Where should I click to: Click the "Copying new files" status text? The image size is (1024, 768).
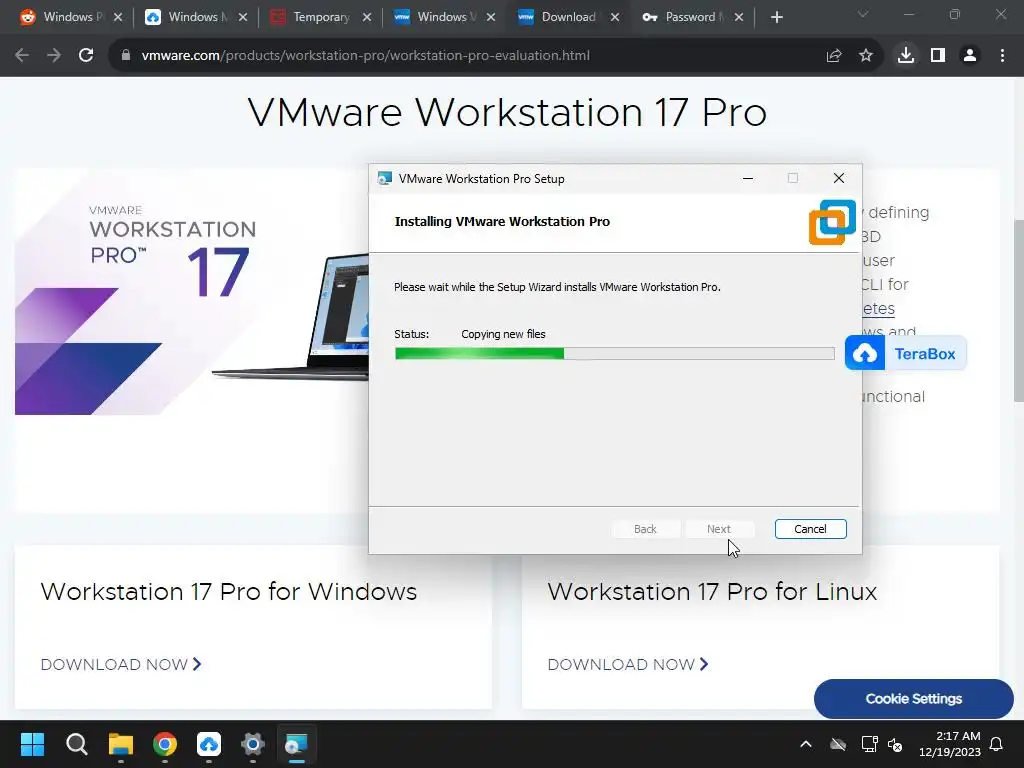pos(503,334)
